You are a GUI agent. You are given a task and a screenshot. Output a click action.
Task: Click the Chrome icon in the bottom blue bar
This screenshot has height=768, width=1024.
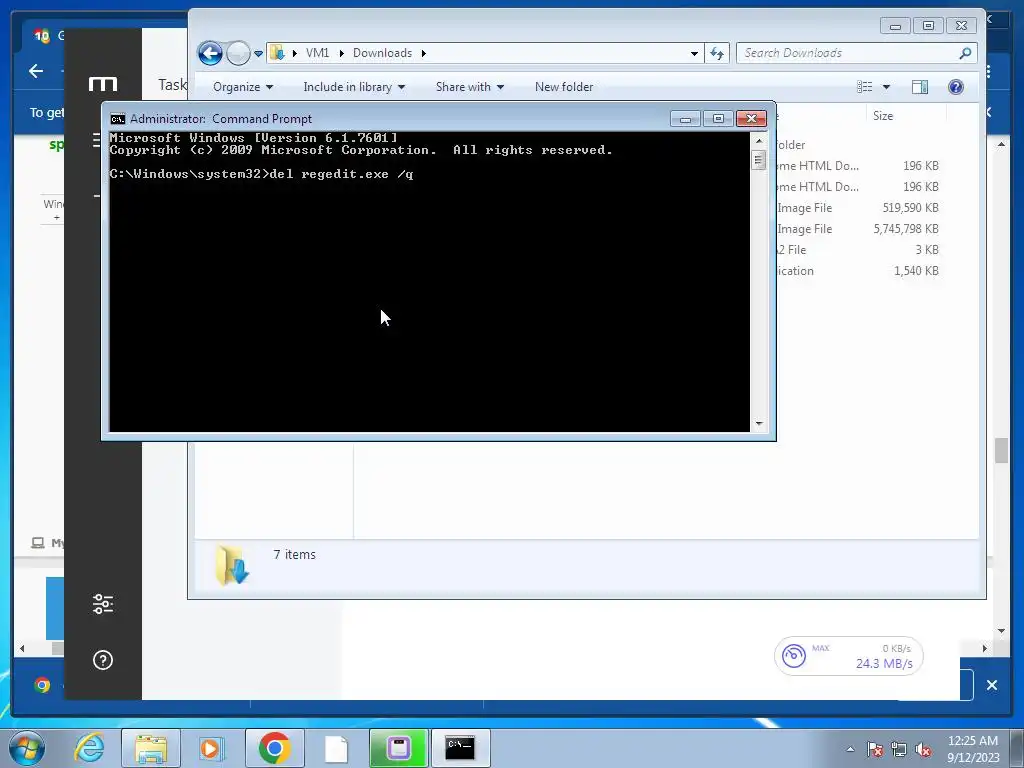coord(42,685)
